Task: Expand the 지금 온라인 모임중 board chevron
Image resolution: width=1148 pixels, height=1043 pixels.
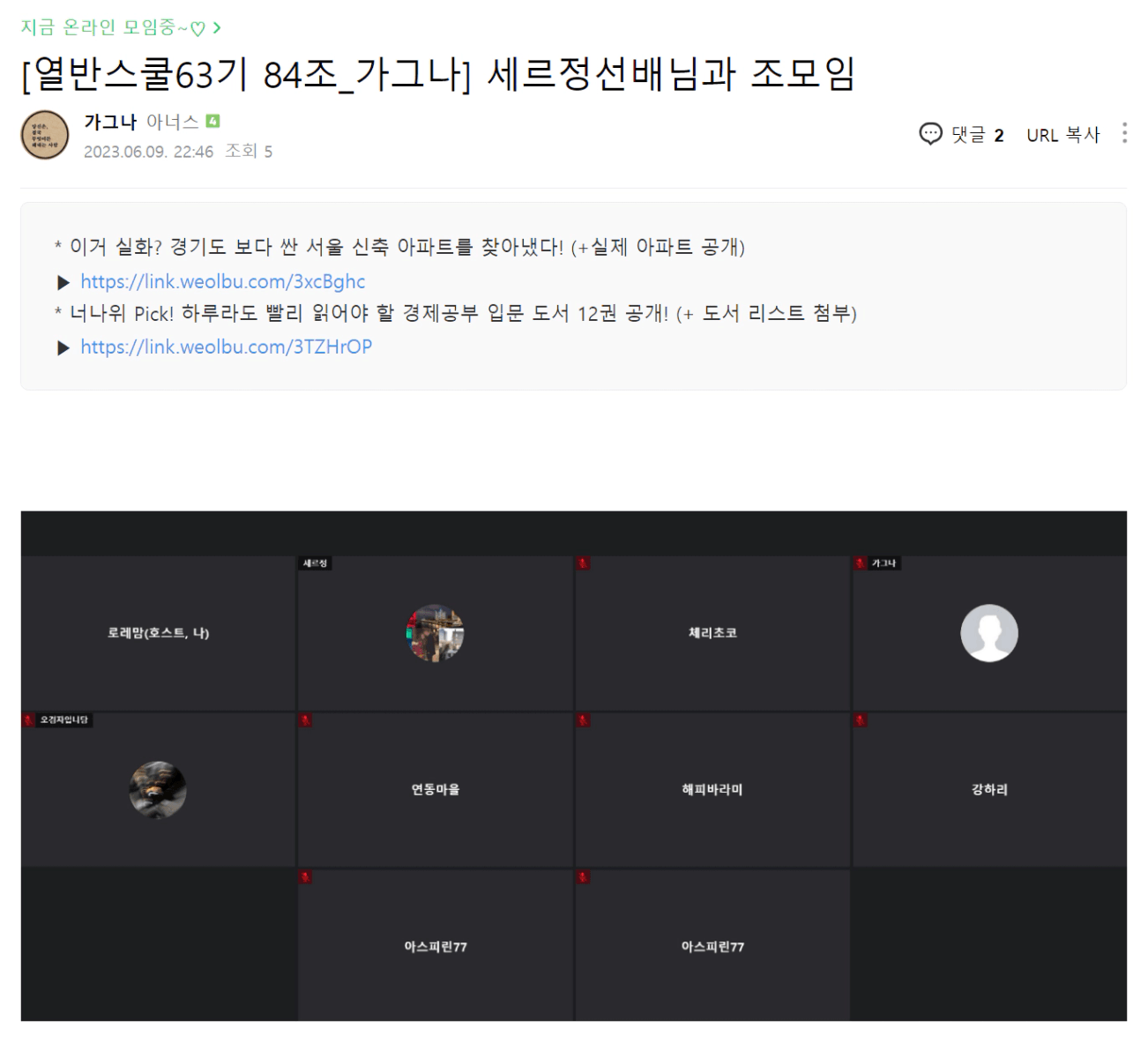Action: (x=217, y=28)
